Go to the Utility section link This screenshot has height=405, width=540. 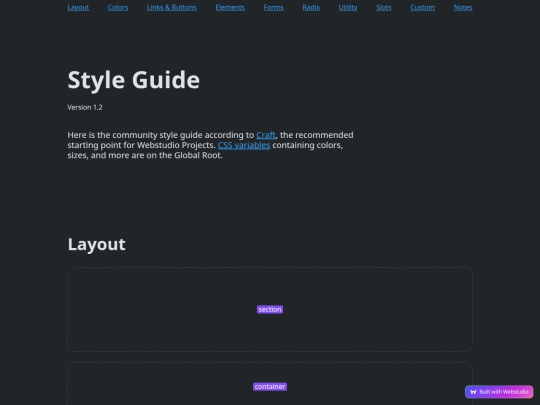348,7
